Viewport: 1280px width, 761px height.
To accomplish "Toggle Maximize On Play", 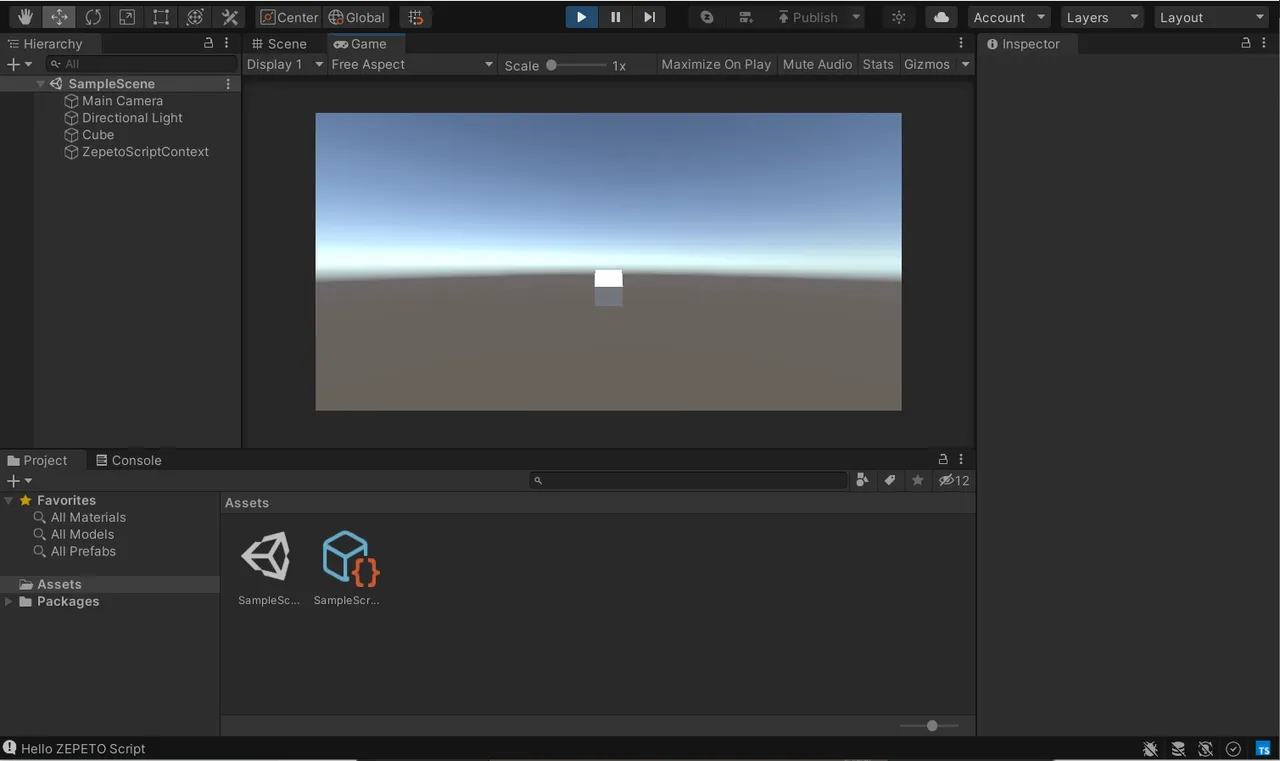I will [716, 64].
